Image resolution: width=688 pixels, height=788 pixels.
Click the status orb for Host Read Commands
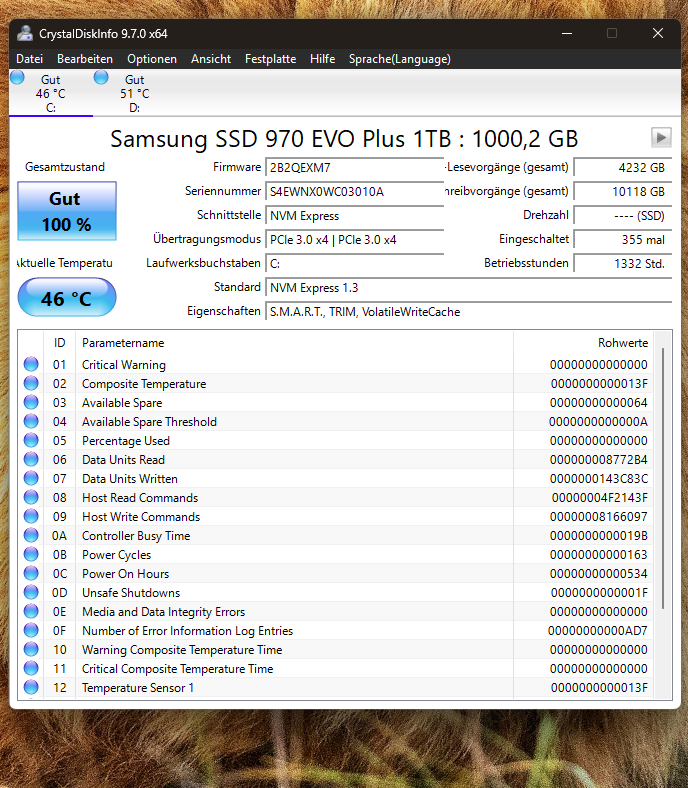click(31, 497)
